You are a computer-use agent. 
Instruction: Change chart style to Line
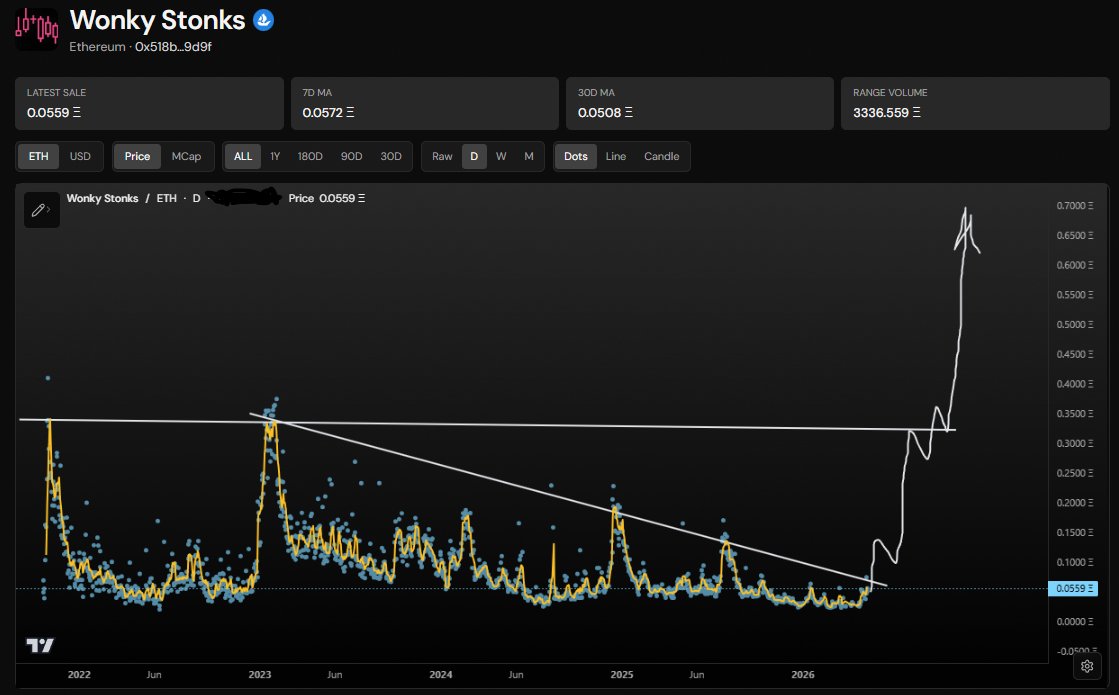(615, 156)
